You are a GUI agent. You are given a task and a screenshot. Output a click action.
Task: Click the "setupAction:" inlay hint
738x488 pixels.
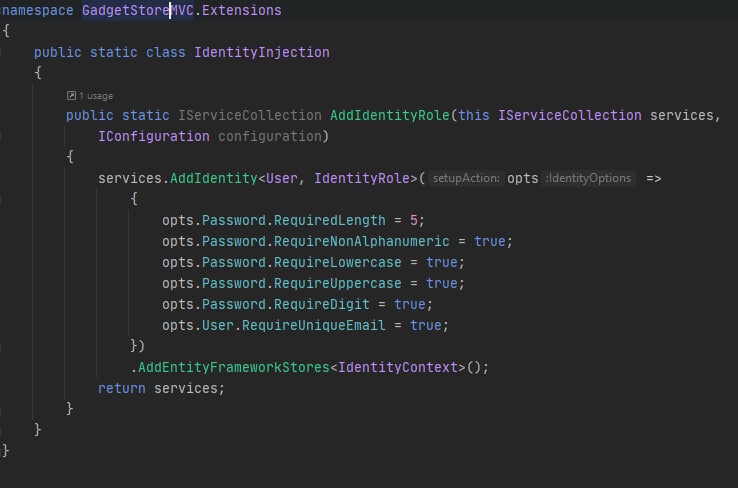point(466,178)
